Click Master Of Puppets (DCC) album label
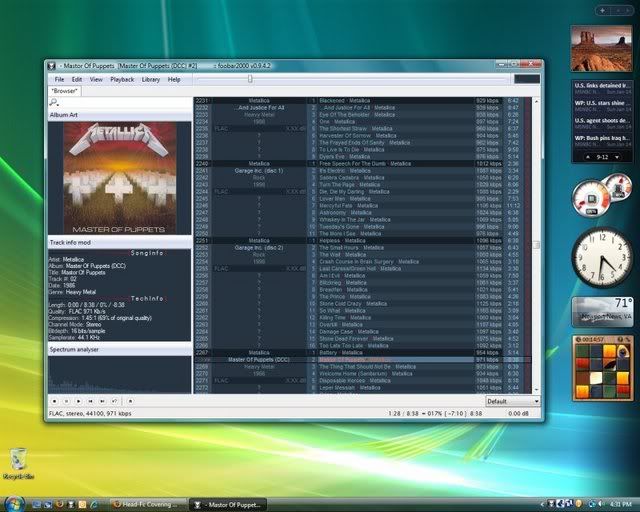The height and width of the screenshot is (512, 640). [259, 360]
